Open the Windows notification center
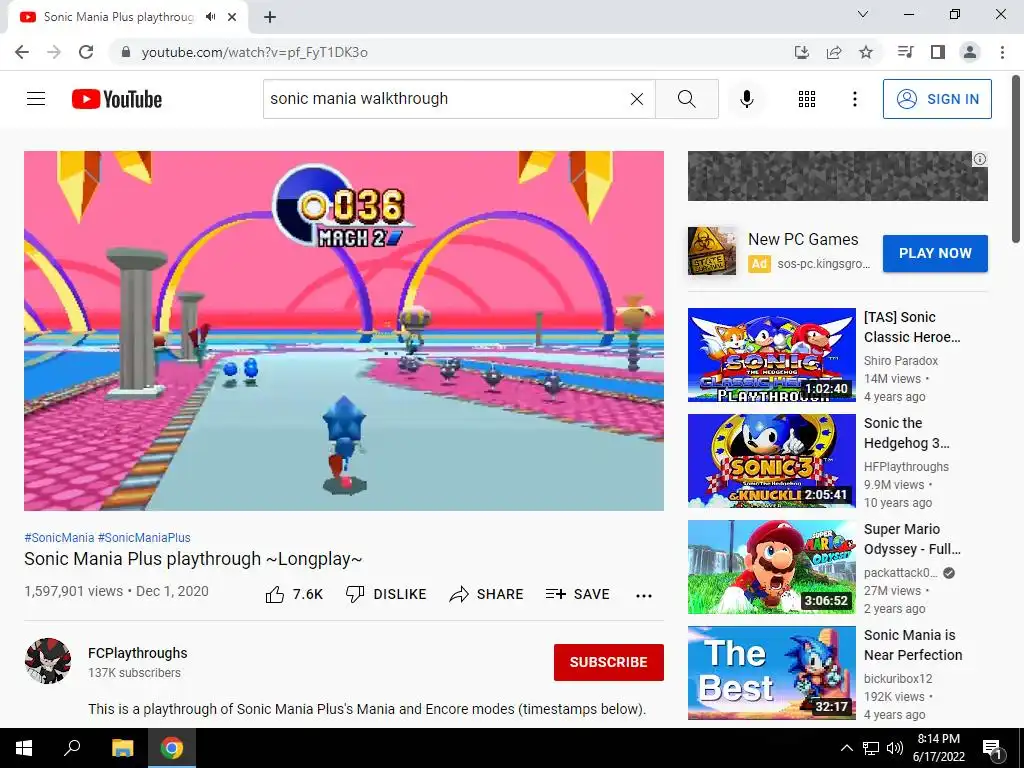This screenshot has height=768, width=1024. pyautogui.click(x=992, y=748)
